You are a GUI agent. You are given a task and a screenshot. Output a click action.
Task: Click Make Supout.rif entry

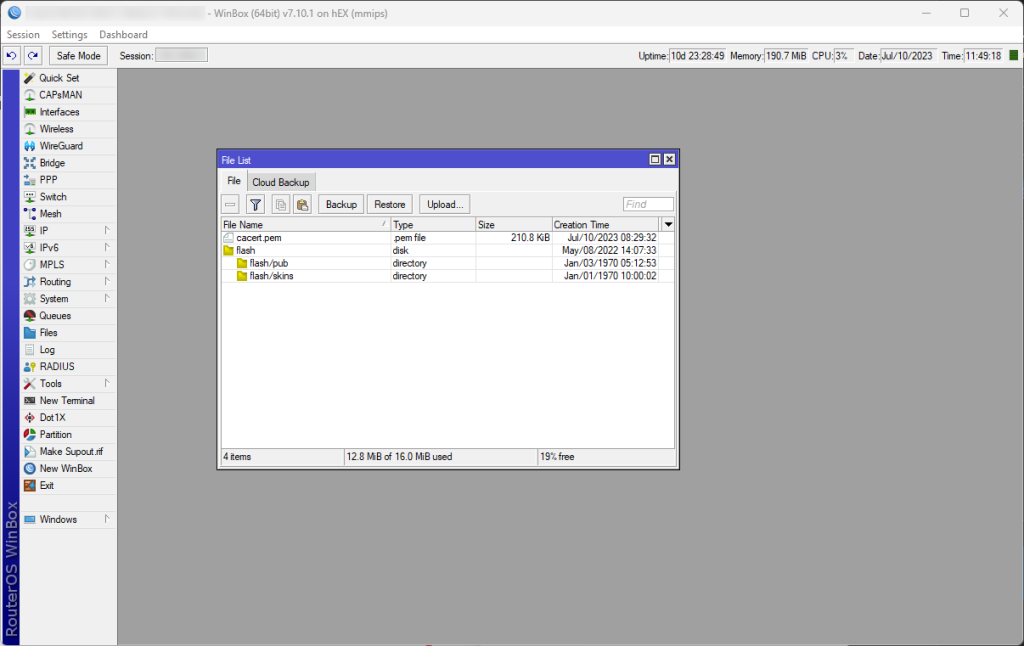(69, 451)
